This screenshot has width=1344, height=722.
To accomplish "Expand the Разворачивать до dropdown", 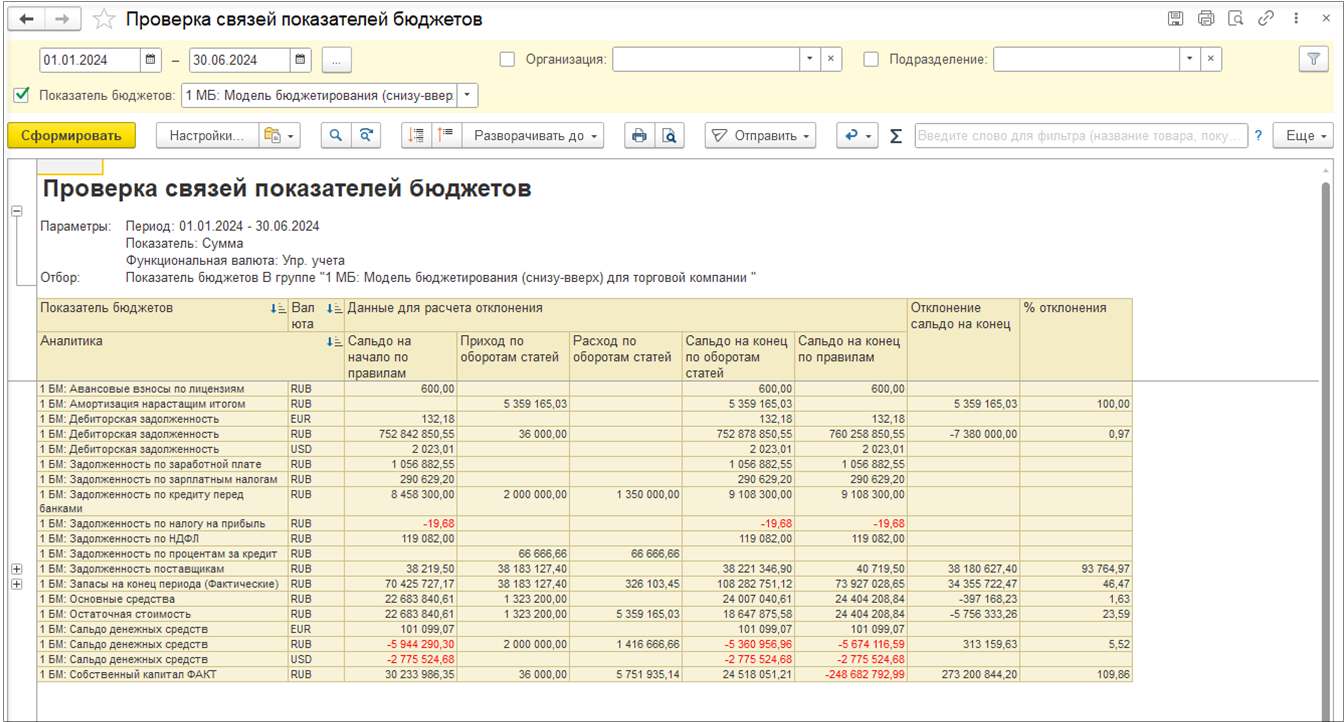I will (538, 136).
